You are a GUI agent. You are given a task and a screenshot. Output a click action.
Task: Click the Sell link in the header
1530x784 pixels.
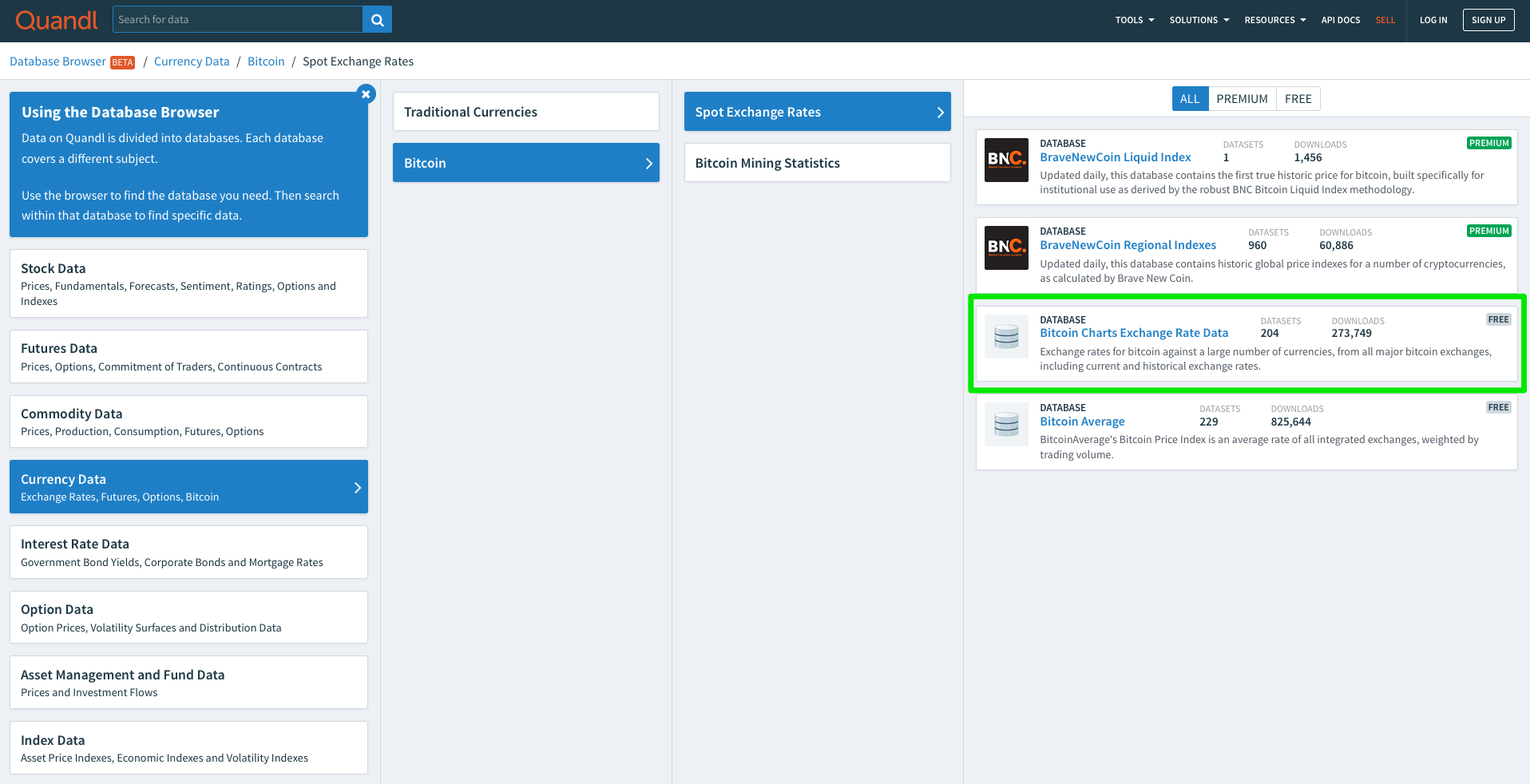tap(1385, 20)
